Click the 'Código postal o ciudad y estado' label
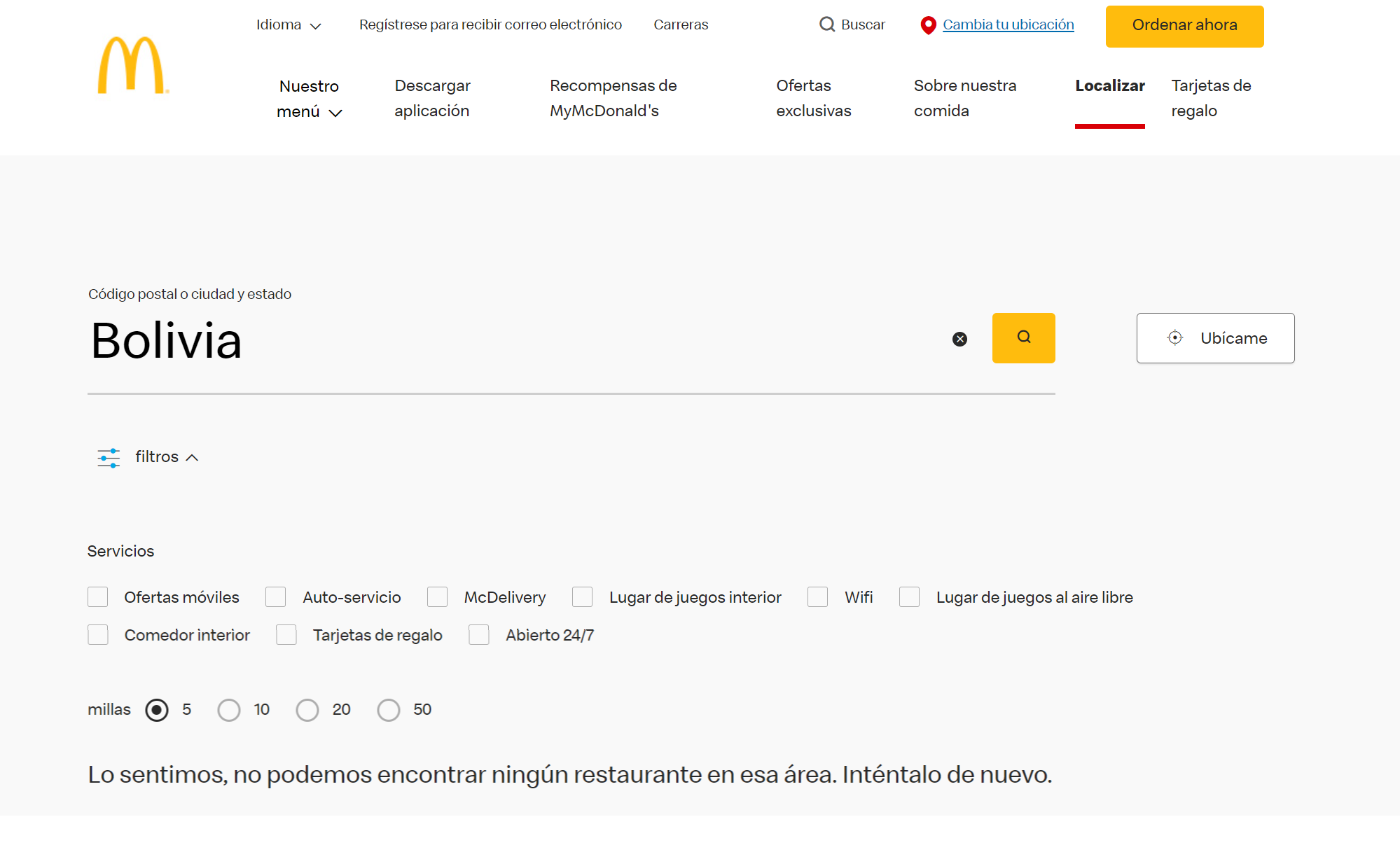Image resolution: width=1400 pixels, height=859 pixels. click(x=190, y=294)
